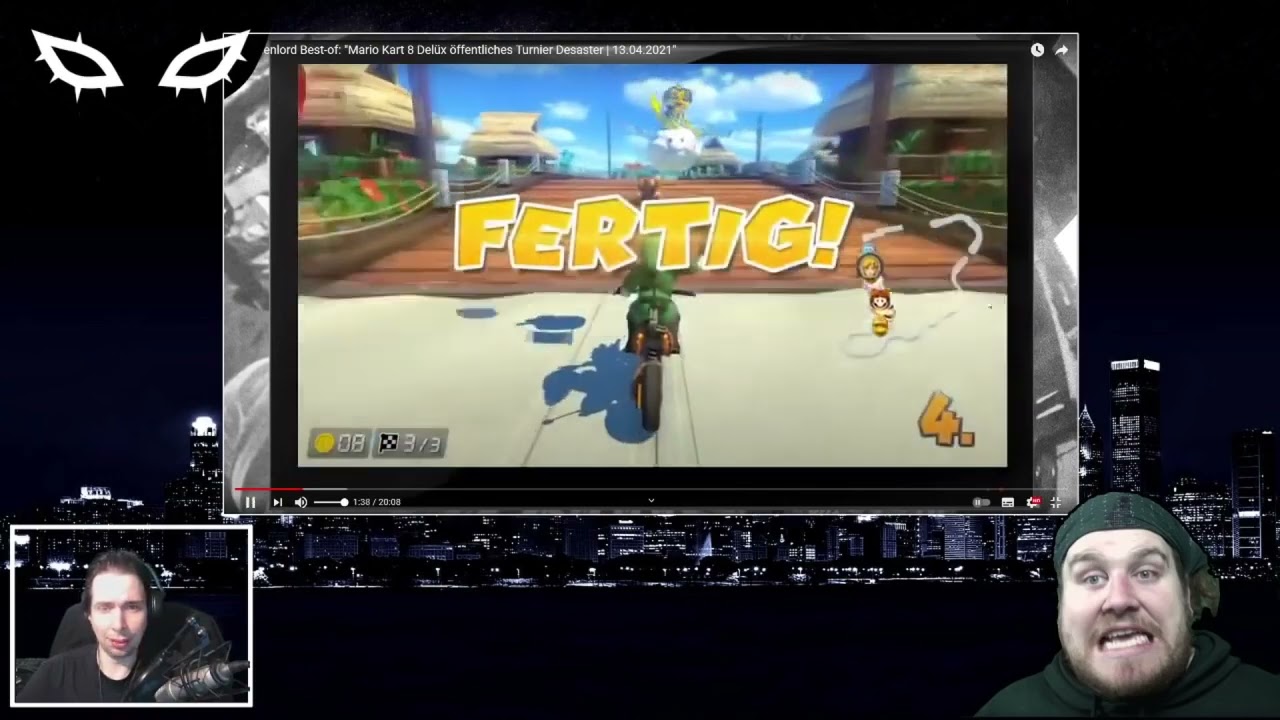Expand the chevron below the player
The height and width of the screenshot is (720, 1280).
[x=651, y=501]
